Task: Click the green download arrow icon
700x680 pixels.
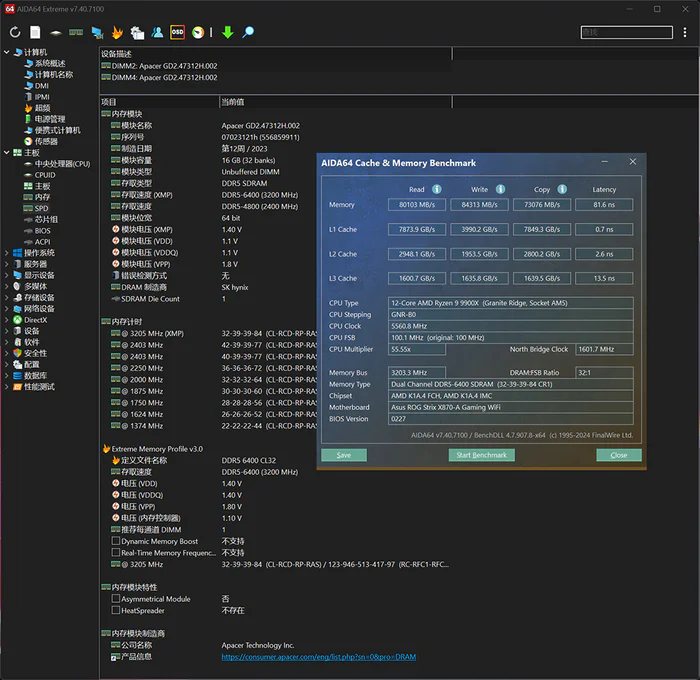Action: [227, 33]
